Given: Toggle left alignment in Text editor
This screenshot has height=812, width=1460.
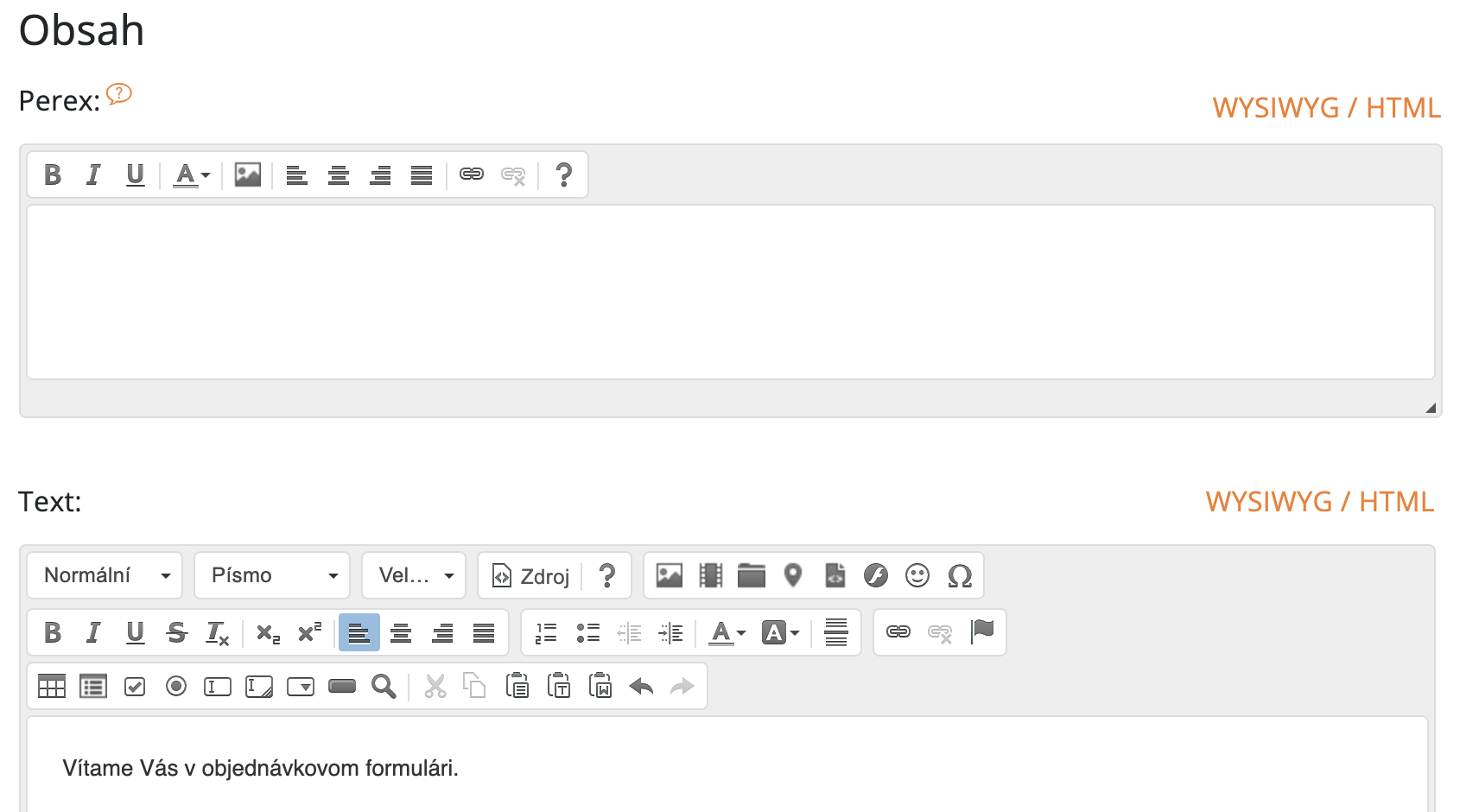Looking at the screenshot, I should coord(359,633).
